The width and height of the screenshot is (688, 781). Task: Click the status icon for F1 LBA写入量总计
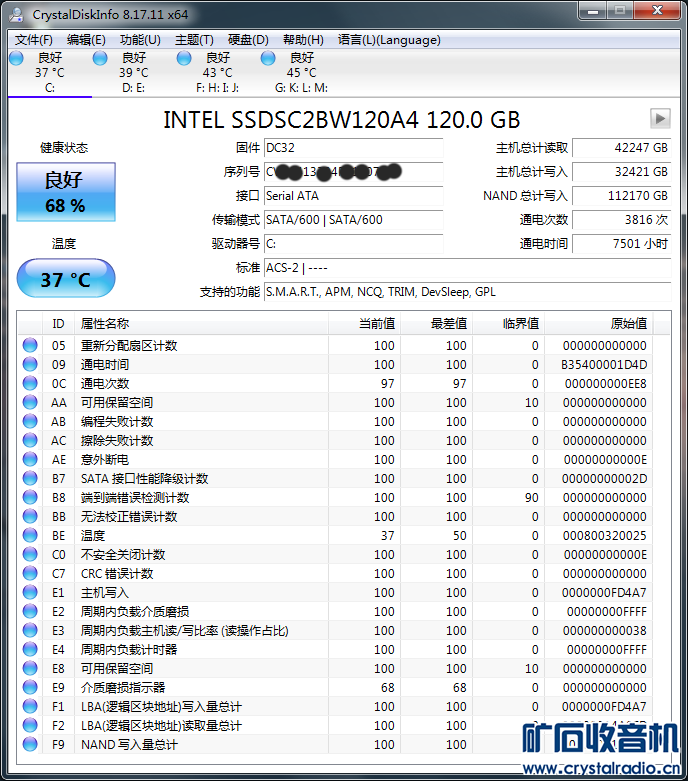30,706
